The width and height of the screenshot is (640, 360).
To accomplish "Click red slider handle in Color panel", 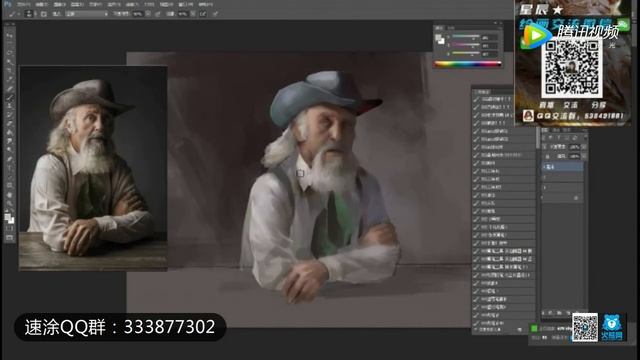I will pyautogui.click(x=474, y=38).
